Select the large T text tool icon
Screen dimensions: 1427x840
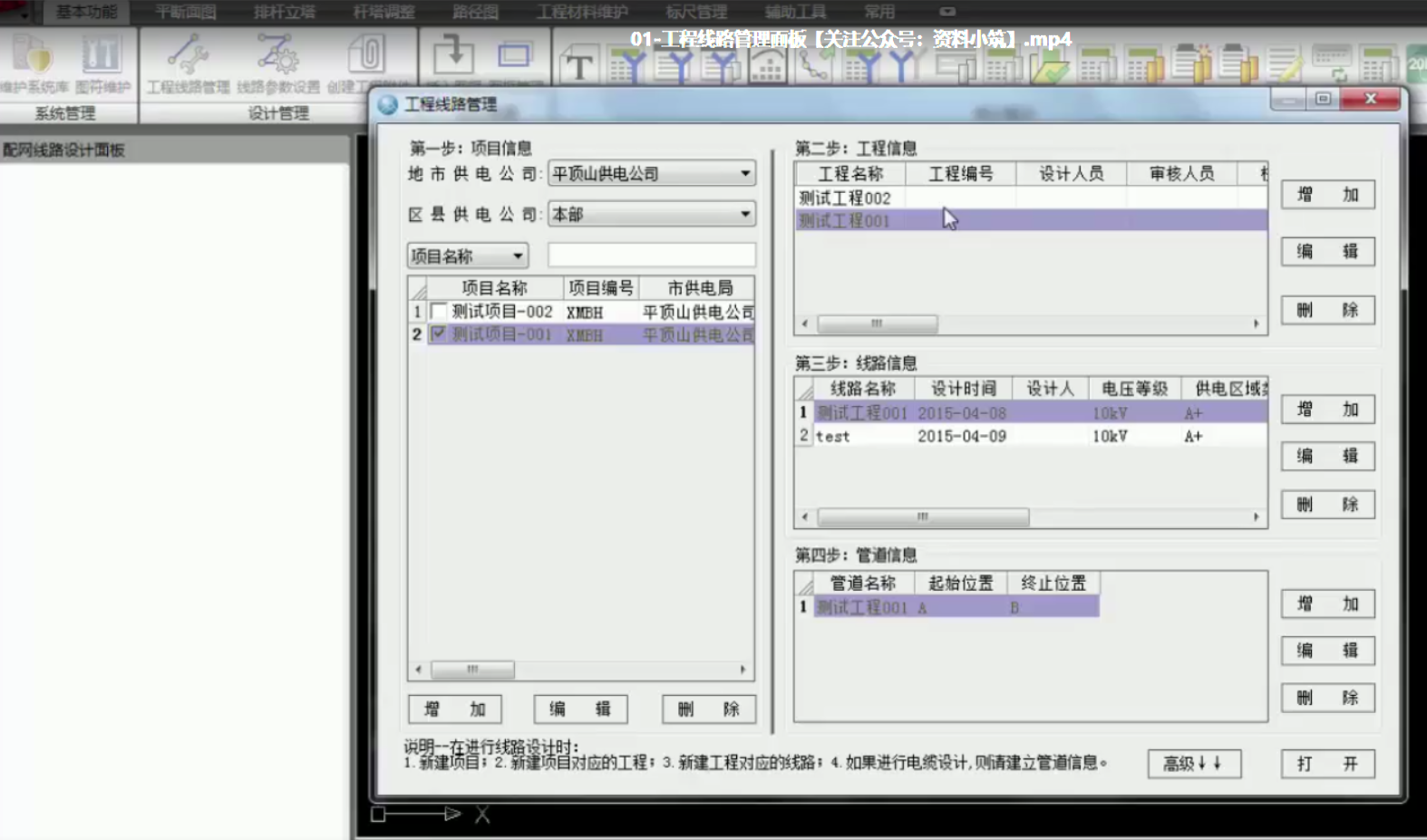578,66
